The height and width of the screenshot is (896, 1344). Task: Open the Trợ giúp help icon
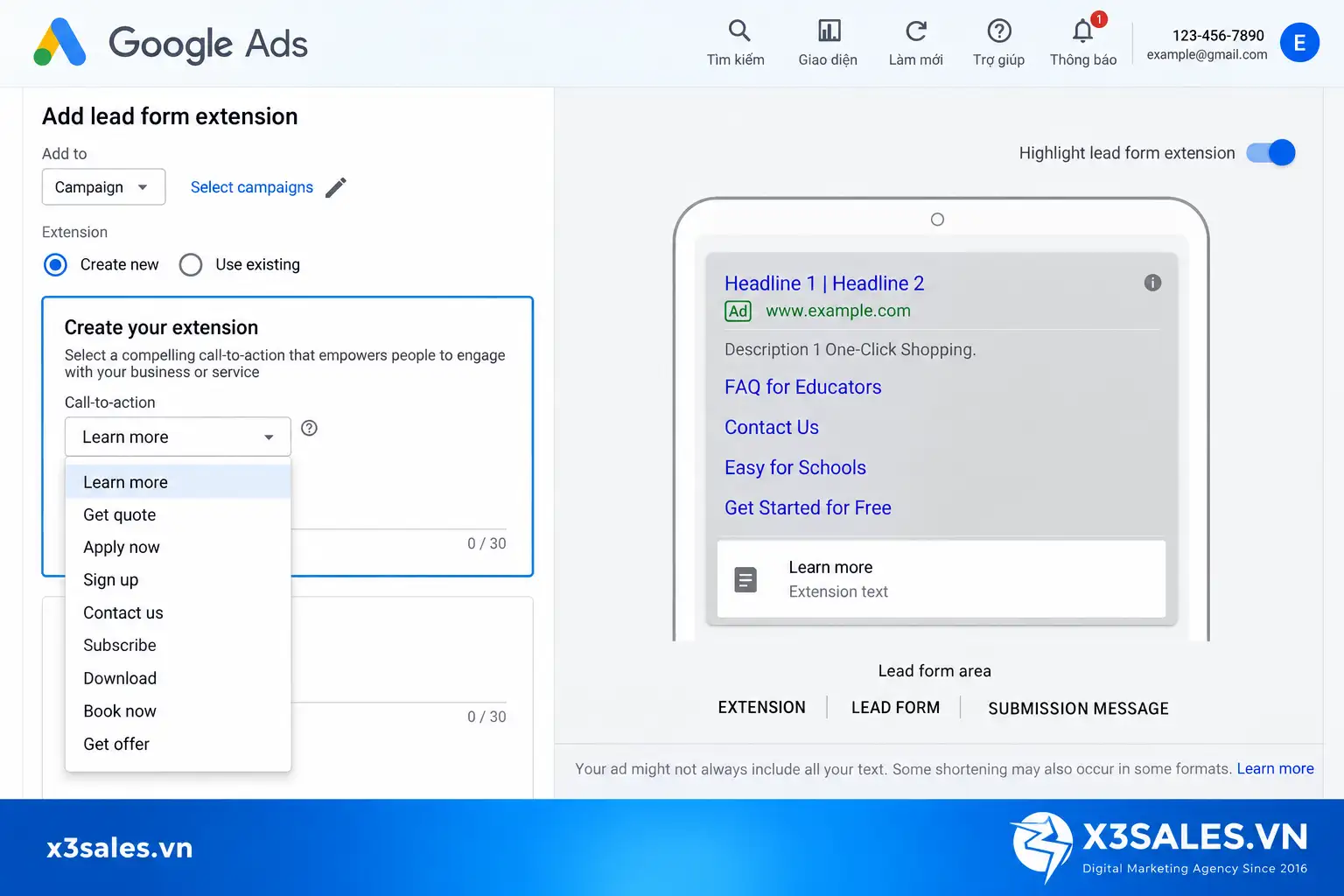click(999, 31)
